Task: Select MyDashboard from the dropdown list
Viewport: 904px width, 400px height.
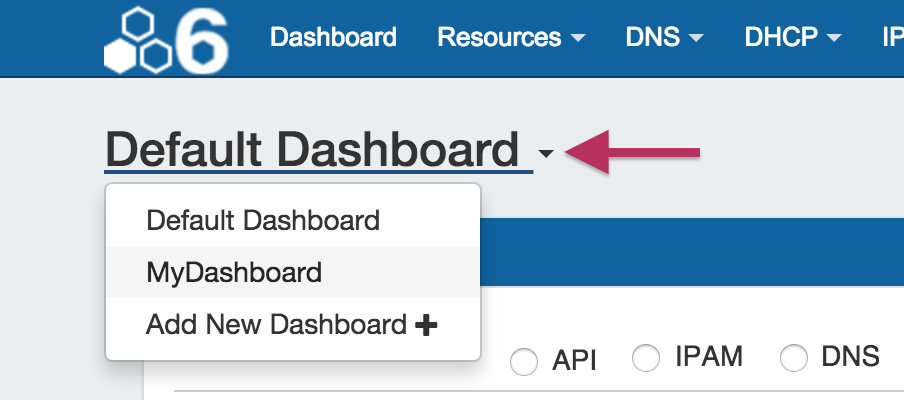Action: tap(234, 272)
